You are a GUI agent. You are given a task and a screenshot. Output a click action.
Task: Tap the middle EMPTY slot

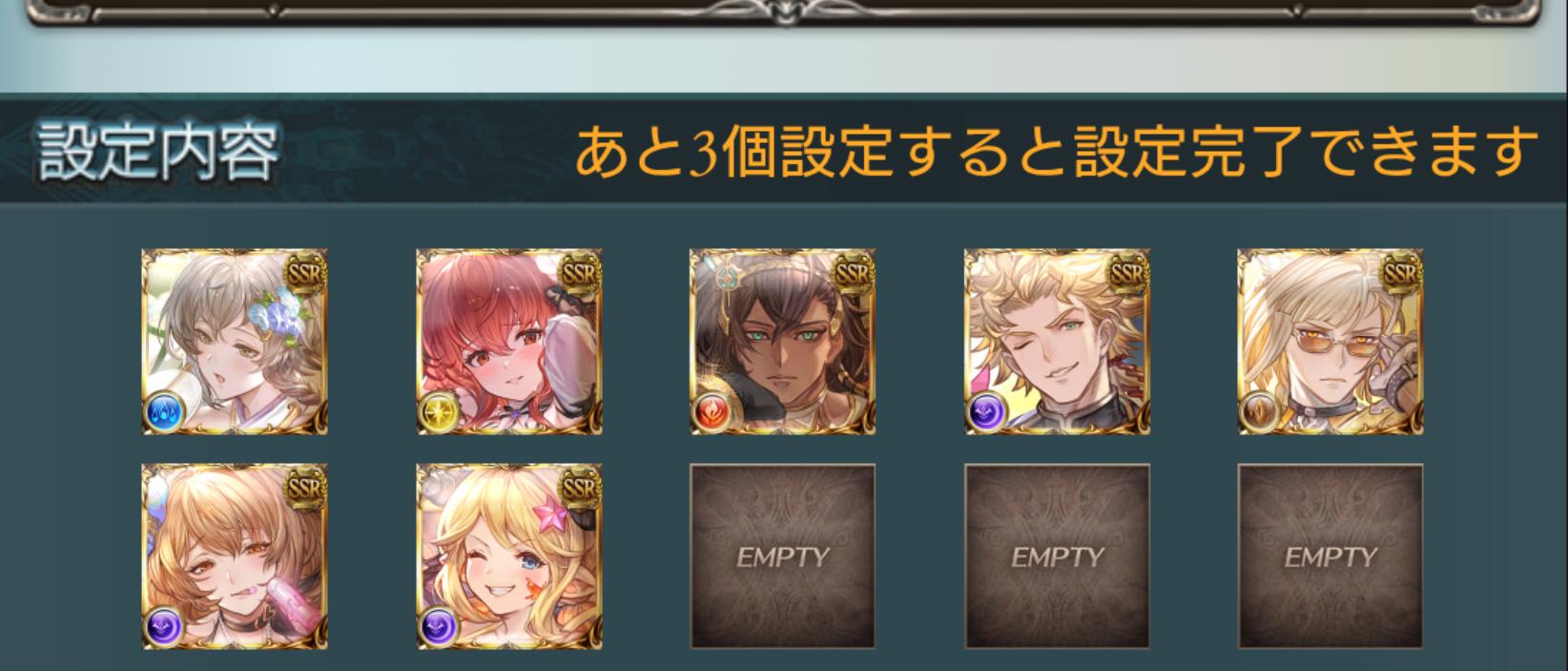tap(1057, 556)
